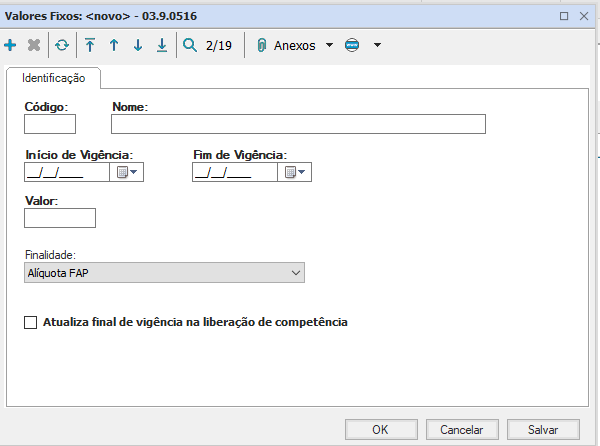Open the Fim de Vigência calendar picker

tap(296, 172)
